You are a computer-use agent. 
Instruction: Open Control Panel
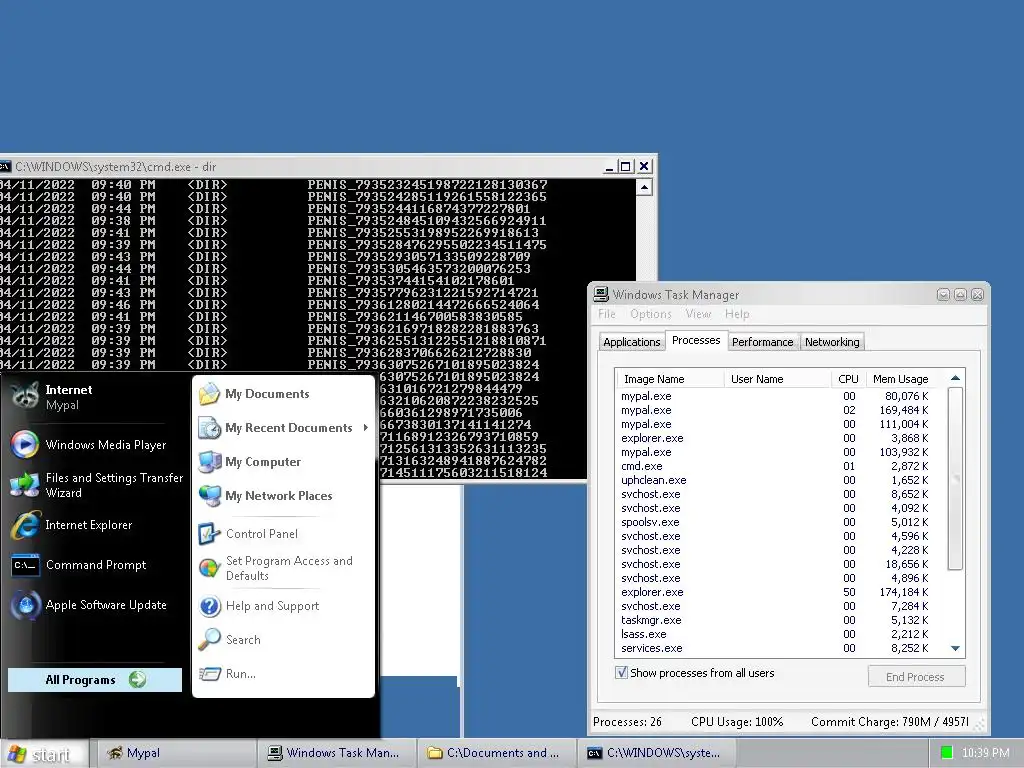248,534
